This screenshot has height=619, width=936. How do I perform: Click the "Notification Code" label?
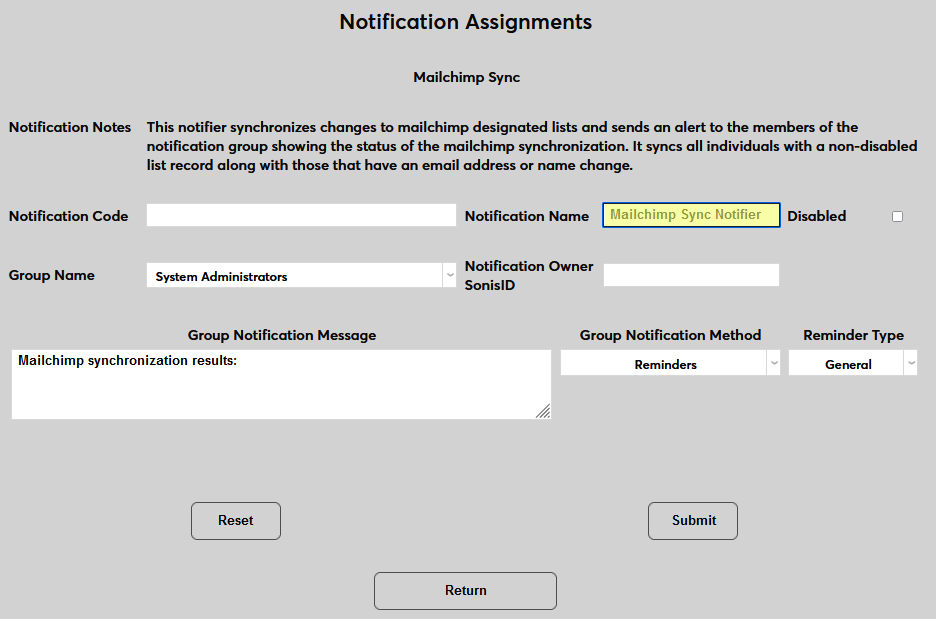tap(68, 216)
